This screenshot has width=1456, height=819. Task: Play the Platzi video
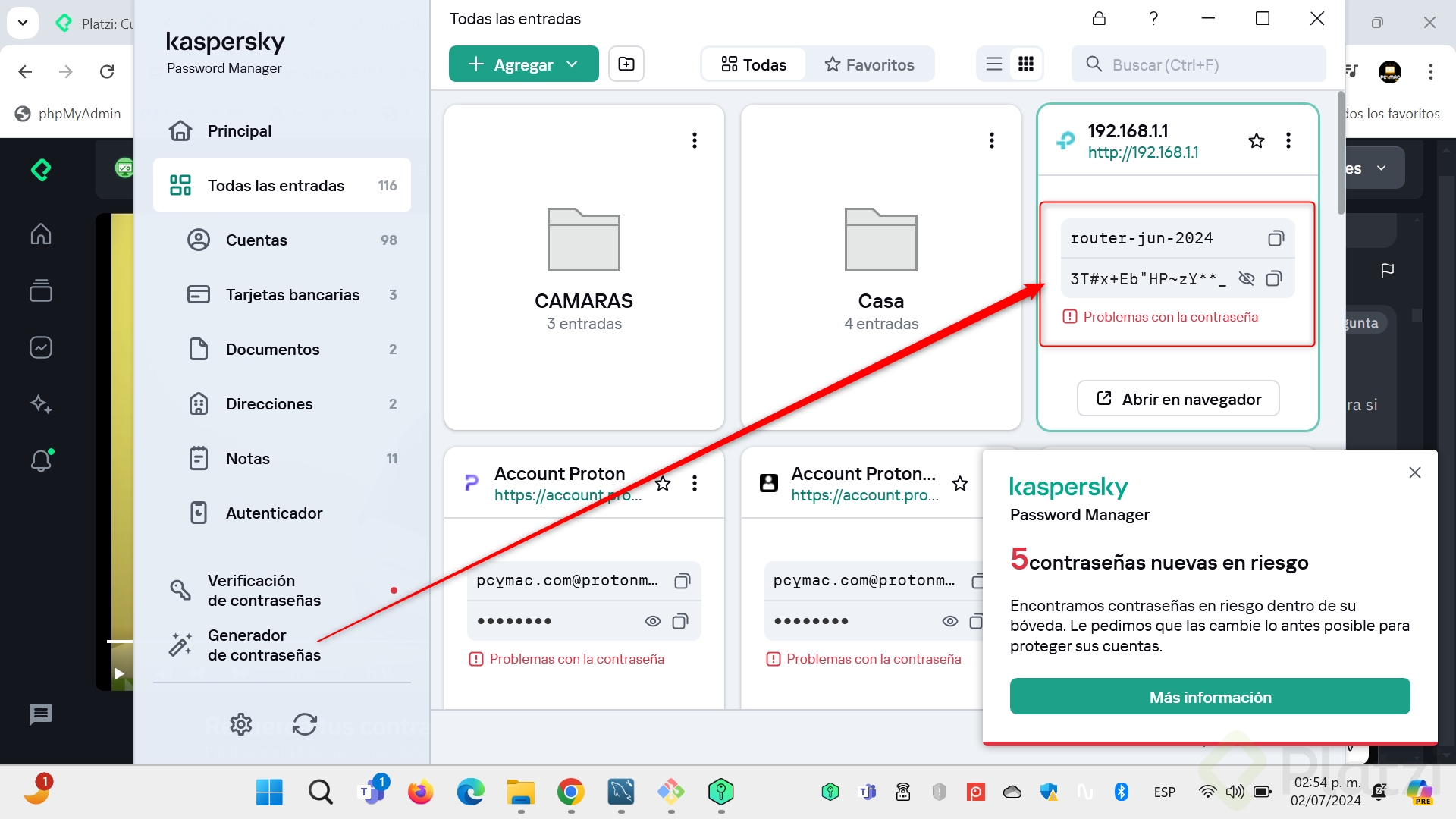[119, 673]
